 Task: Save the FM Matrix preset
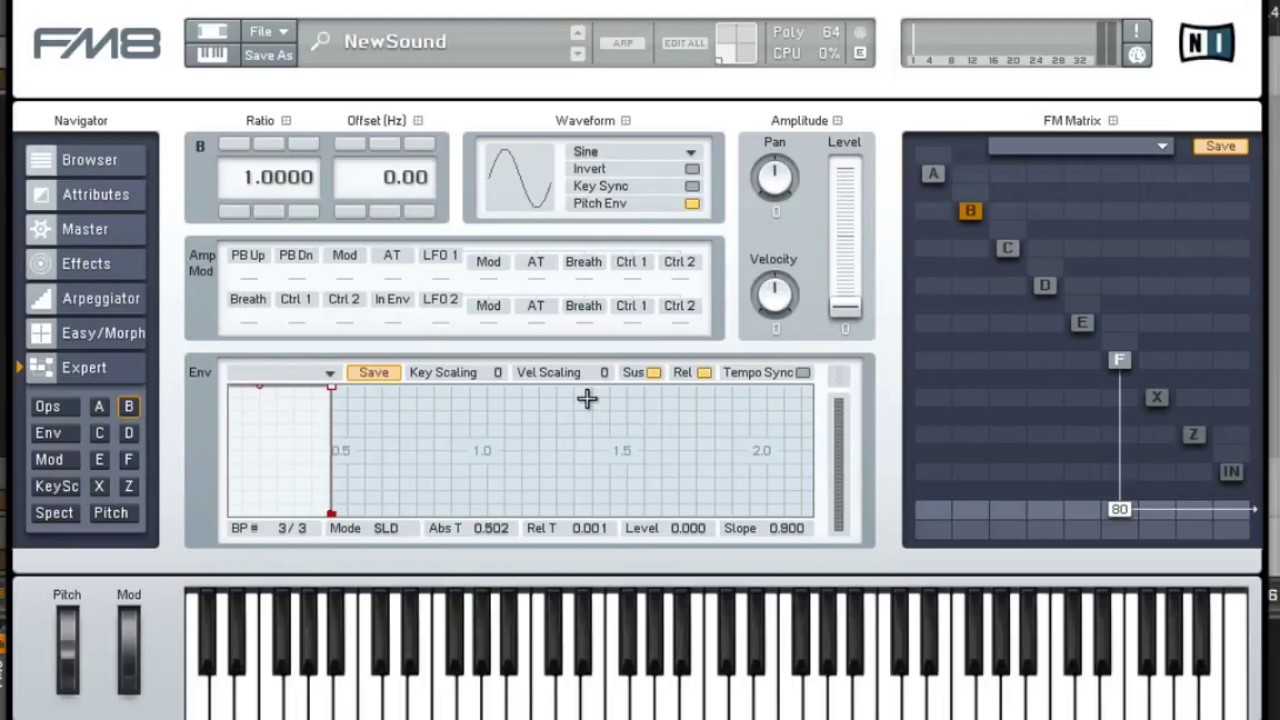click(1220, 146)
